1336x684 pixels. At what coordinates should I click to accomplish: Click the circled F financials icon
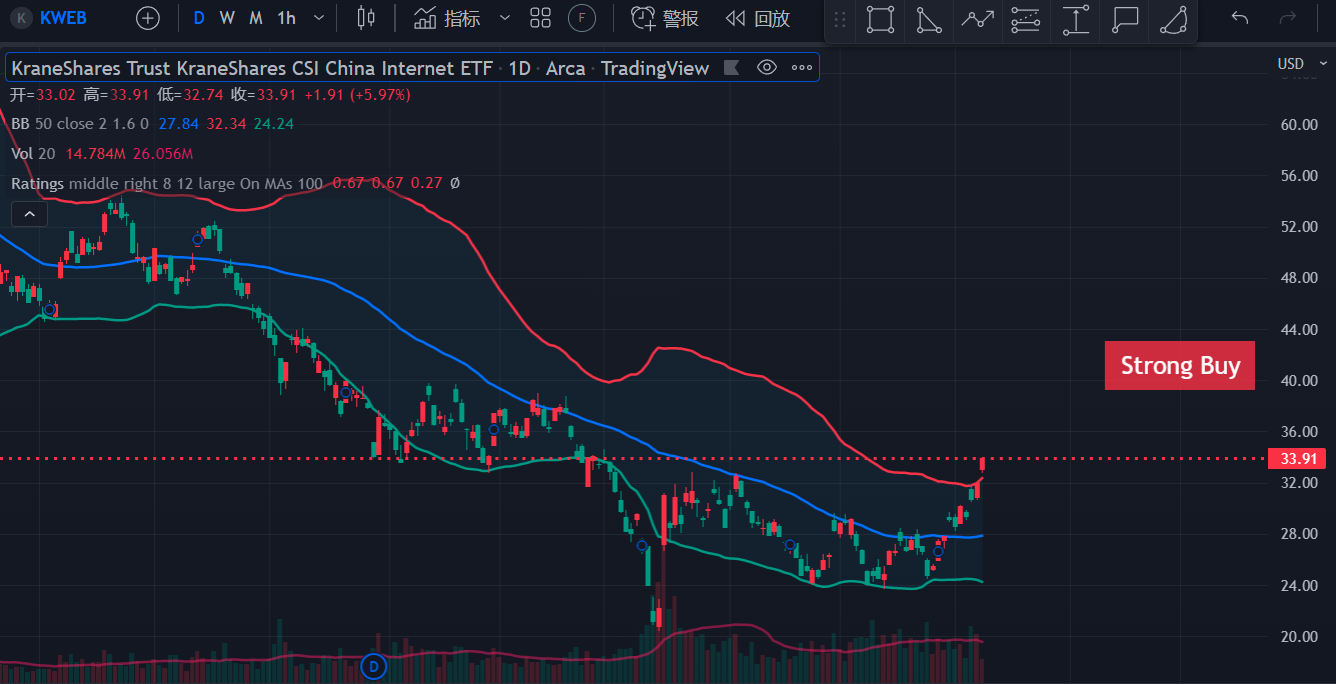[582, 18]
